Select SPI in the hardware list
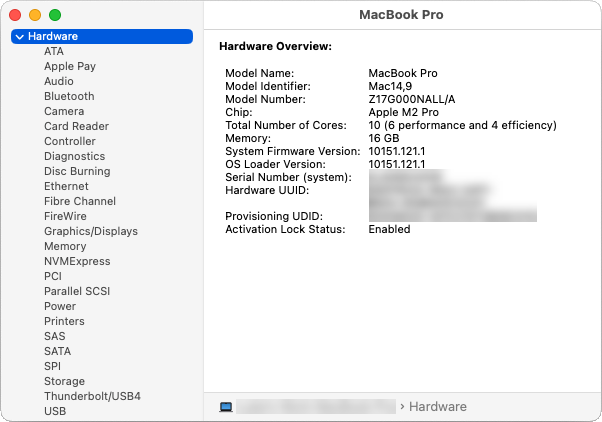This screenshot has height=422, width=602. point(53,366)
